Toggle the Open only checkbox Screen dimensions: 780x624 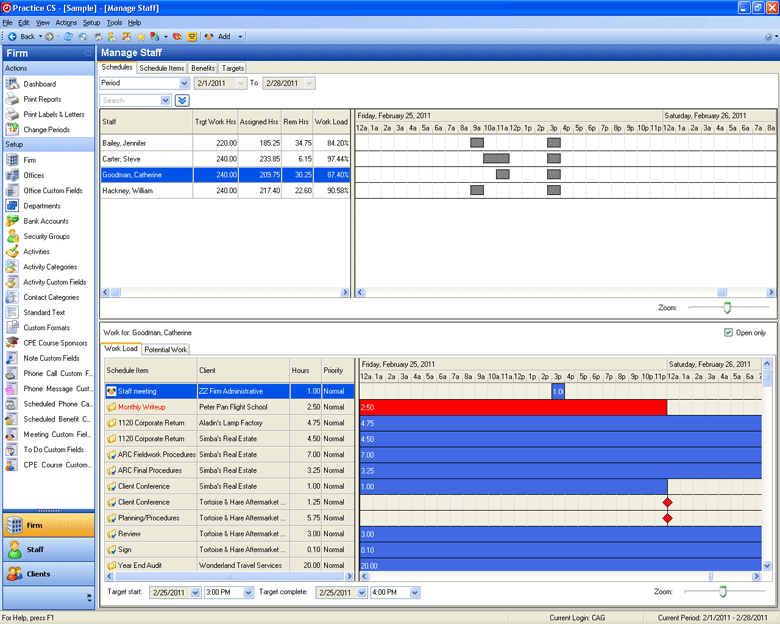(x=728, y=332)
